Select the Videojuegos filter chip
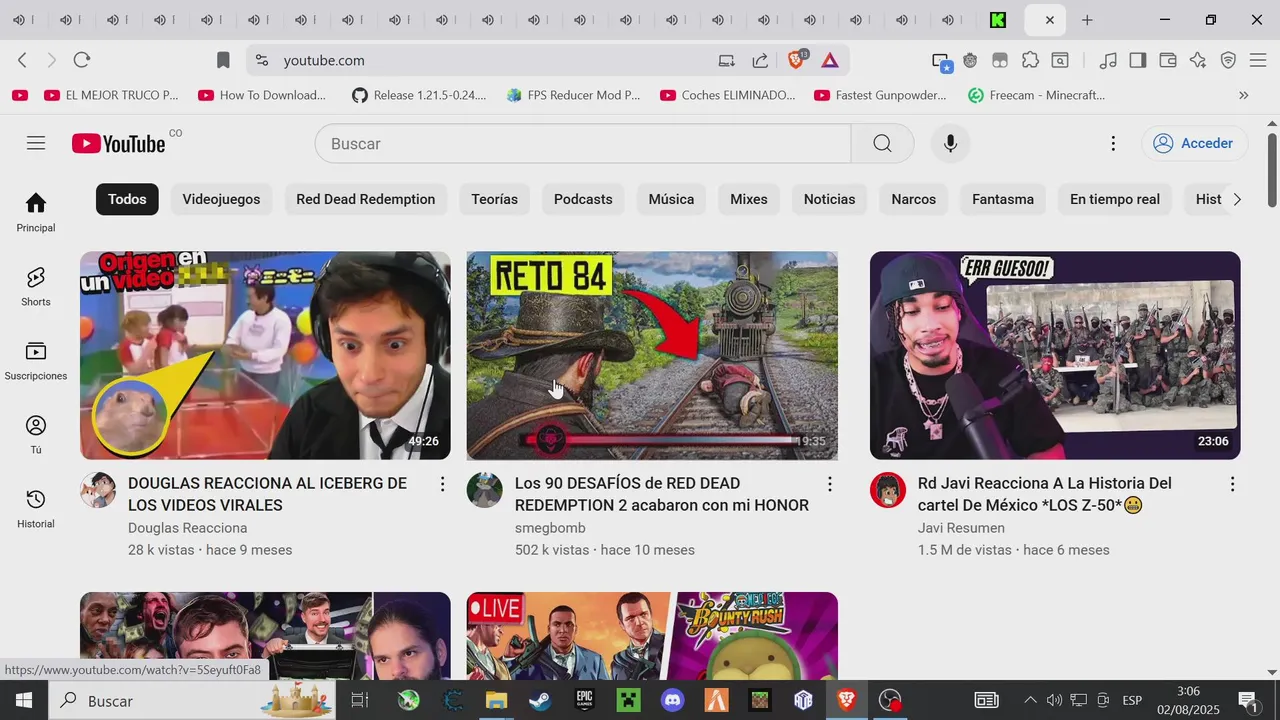1280x720 pixels. [221, 199]
